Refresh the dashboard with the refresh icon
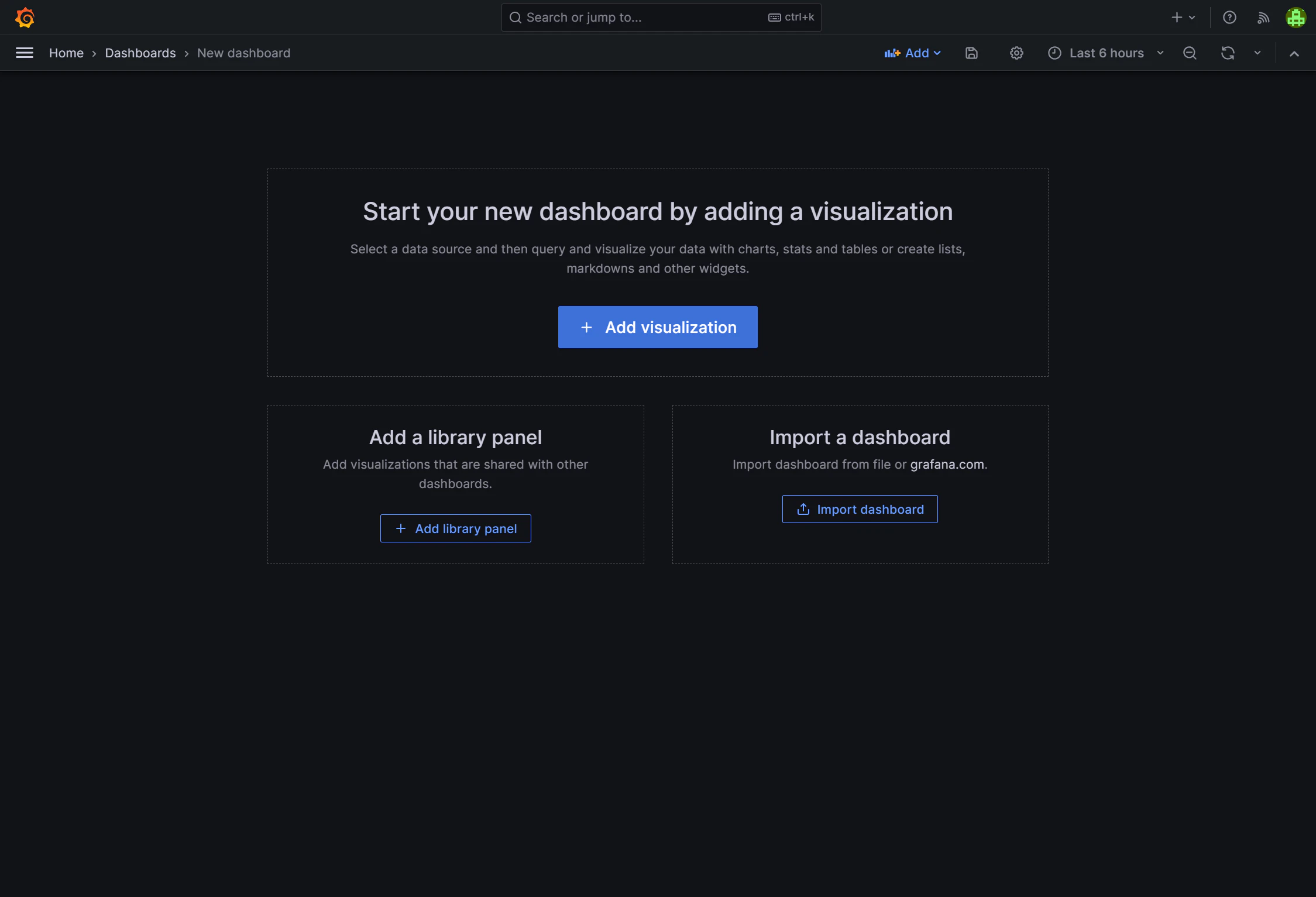 1228,53
